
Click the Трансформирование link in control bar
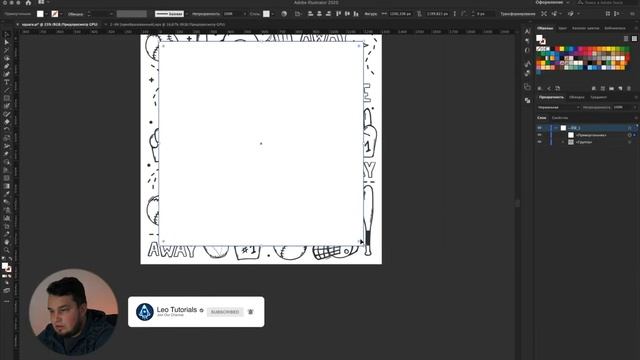tap(518, 14)
